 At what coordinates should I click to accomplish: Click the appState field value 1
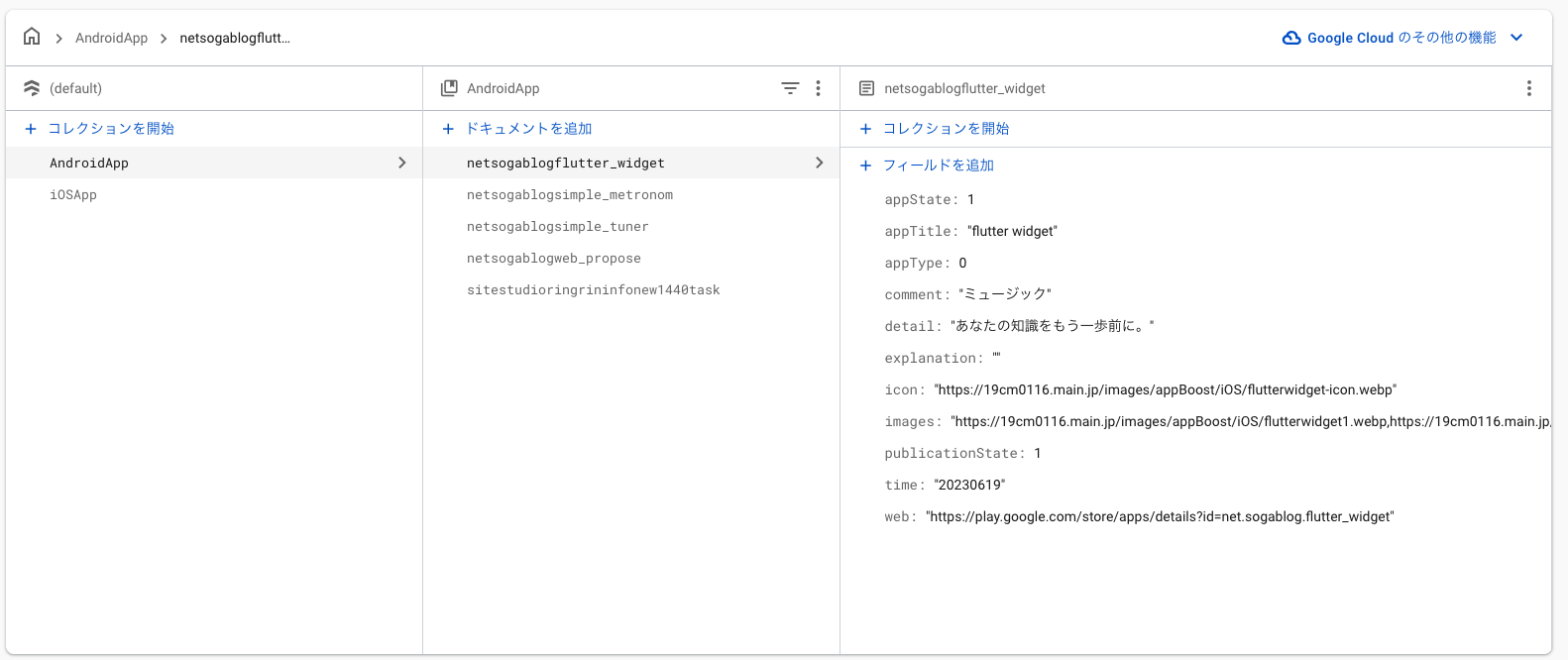coord(971,199)
